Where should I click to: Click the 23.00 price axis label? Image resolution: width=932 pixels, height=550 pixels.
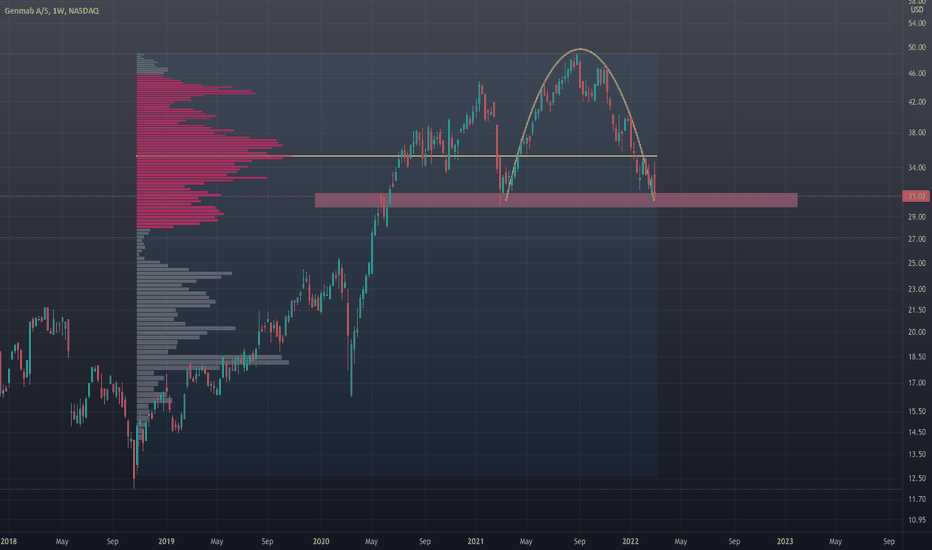pos(917,289)
